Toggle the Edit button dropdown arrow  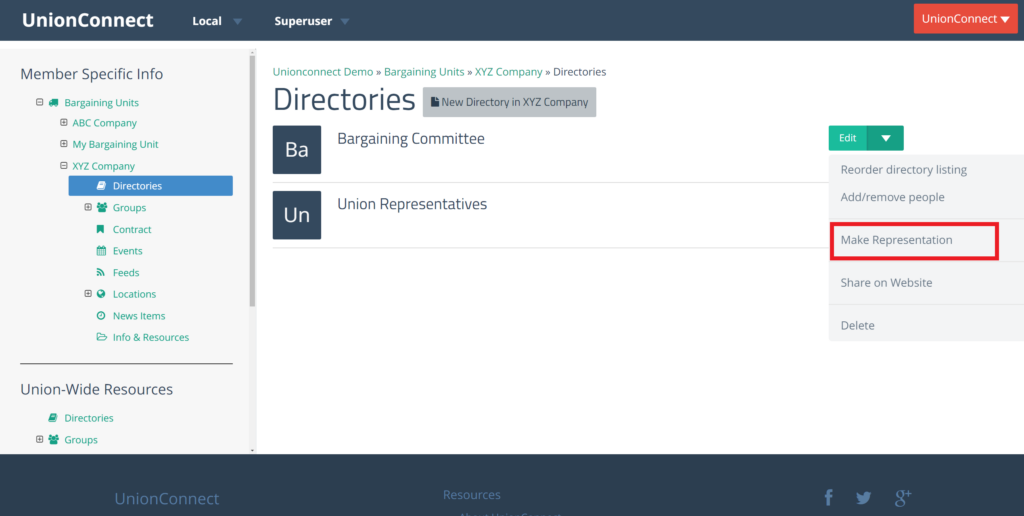coord(886,138)
